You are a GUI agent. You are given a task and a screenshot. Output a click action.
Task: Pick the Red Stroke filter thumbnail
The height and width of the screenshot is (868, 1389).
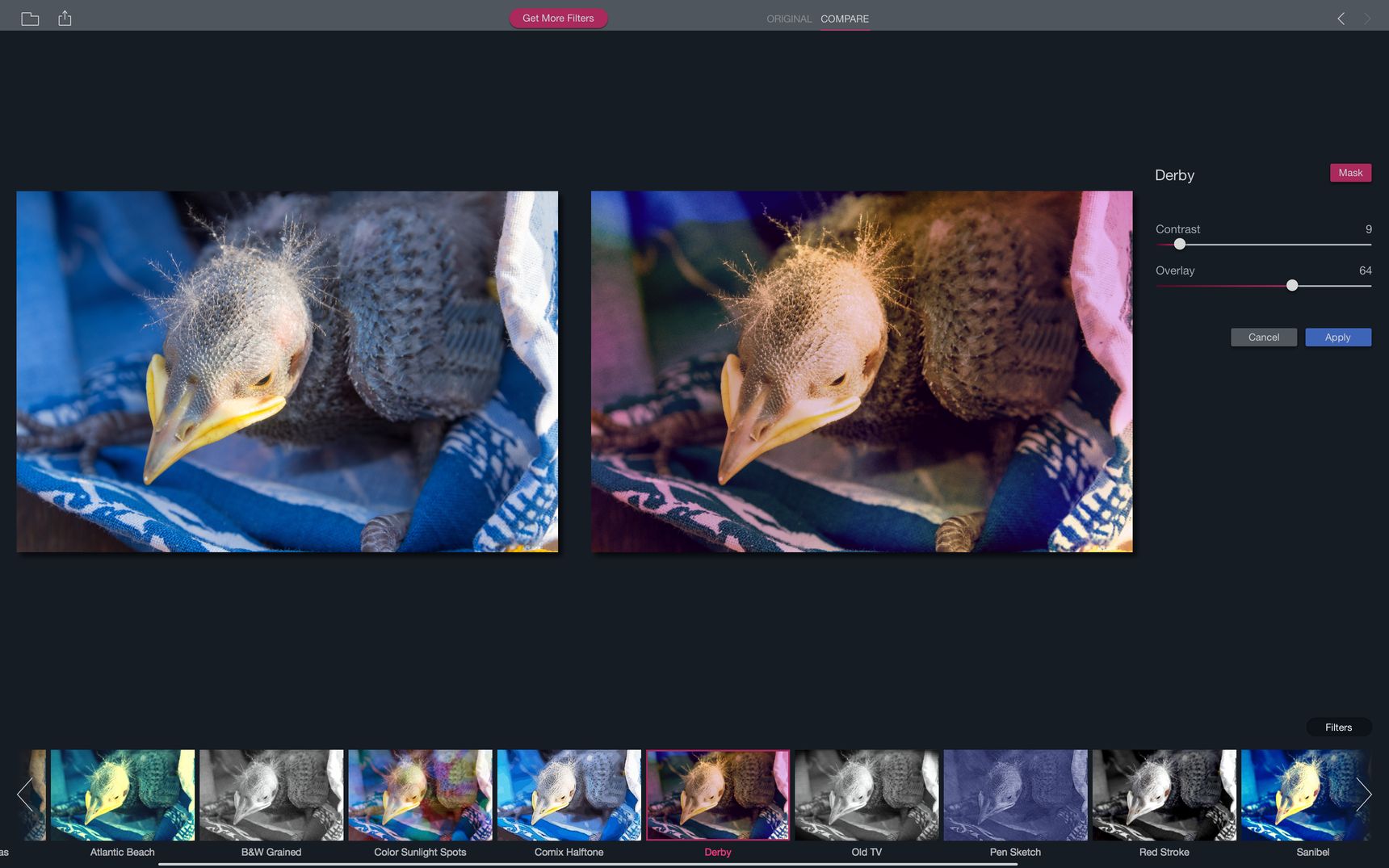(x=1164, y=795)
